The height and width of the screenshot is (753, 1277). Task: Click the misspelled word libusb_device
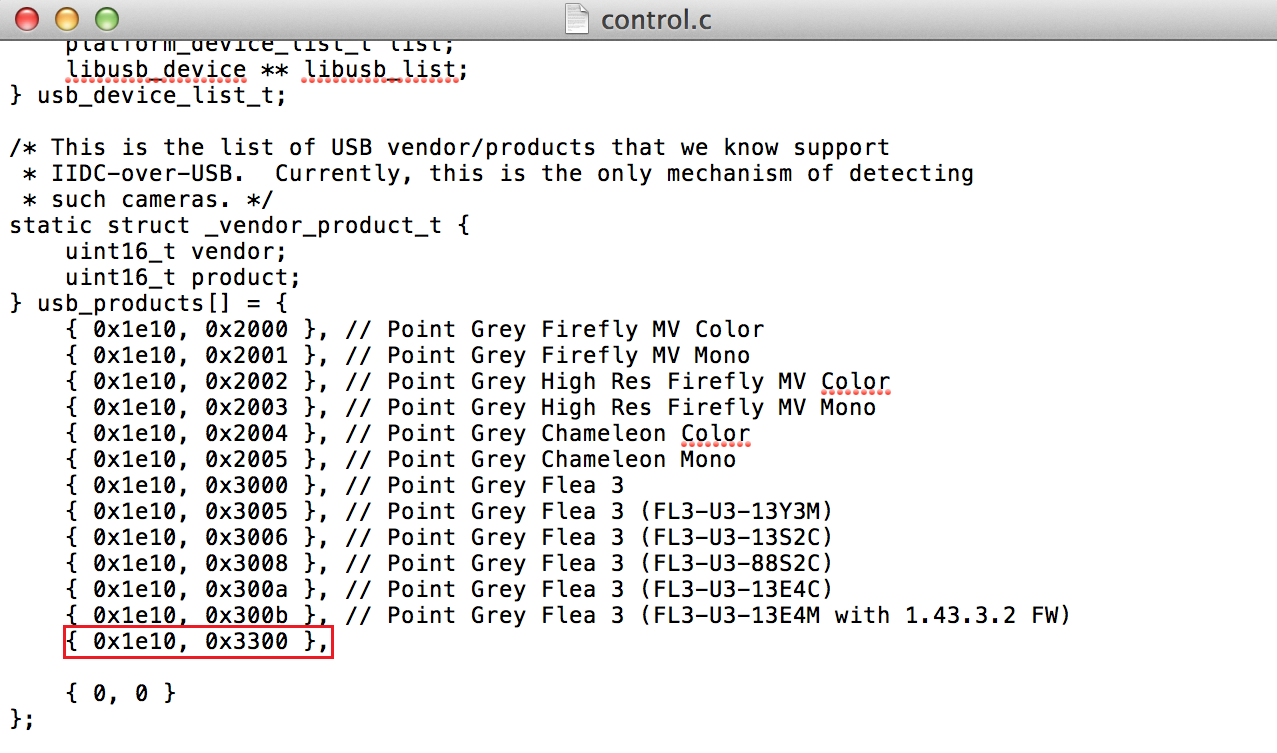[x=156, y=71]
